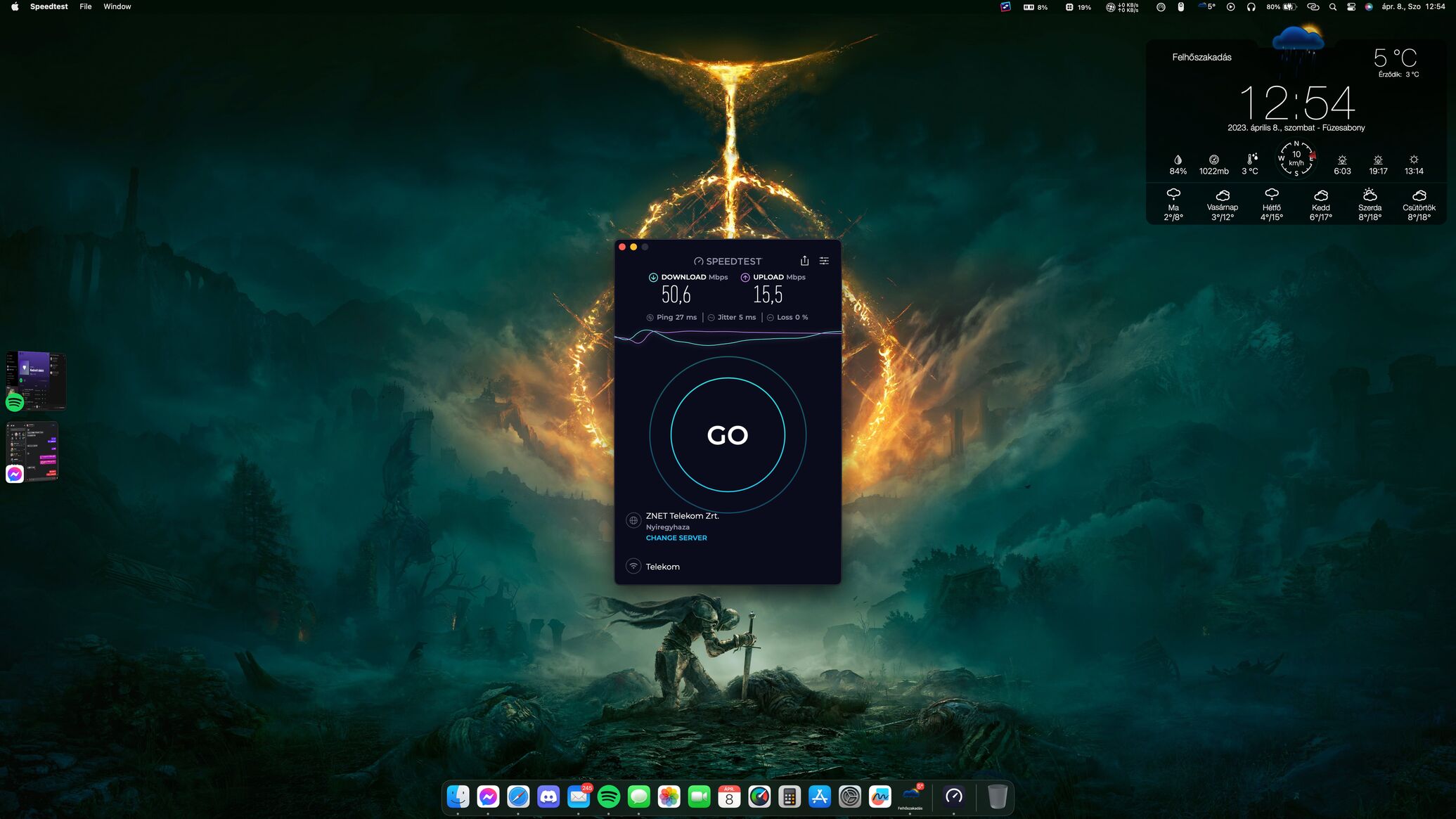Open Messages from the Dock

coord(639,797)
